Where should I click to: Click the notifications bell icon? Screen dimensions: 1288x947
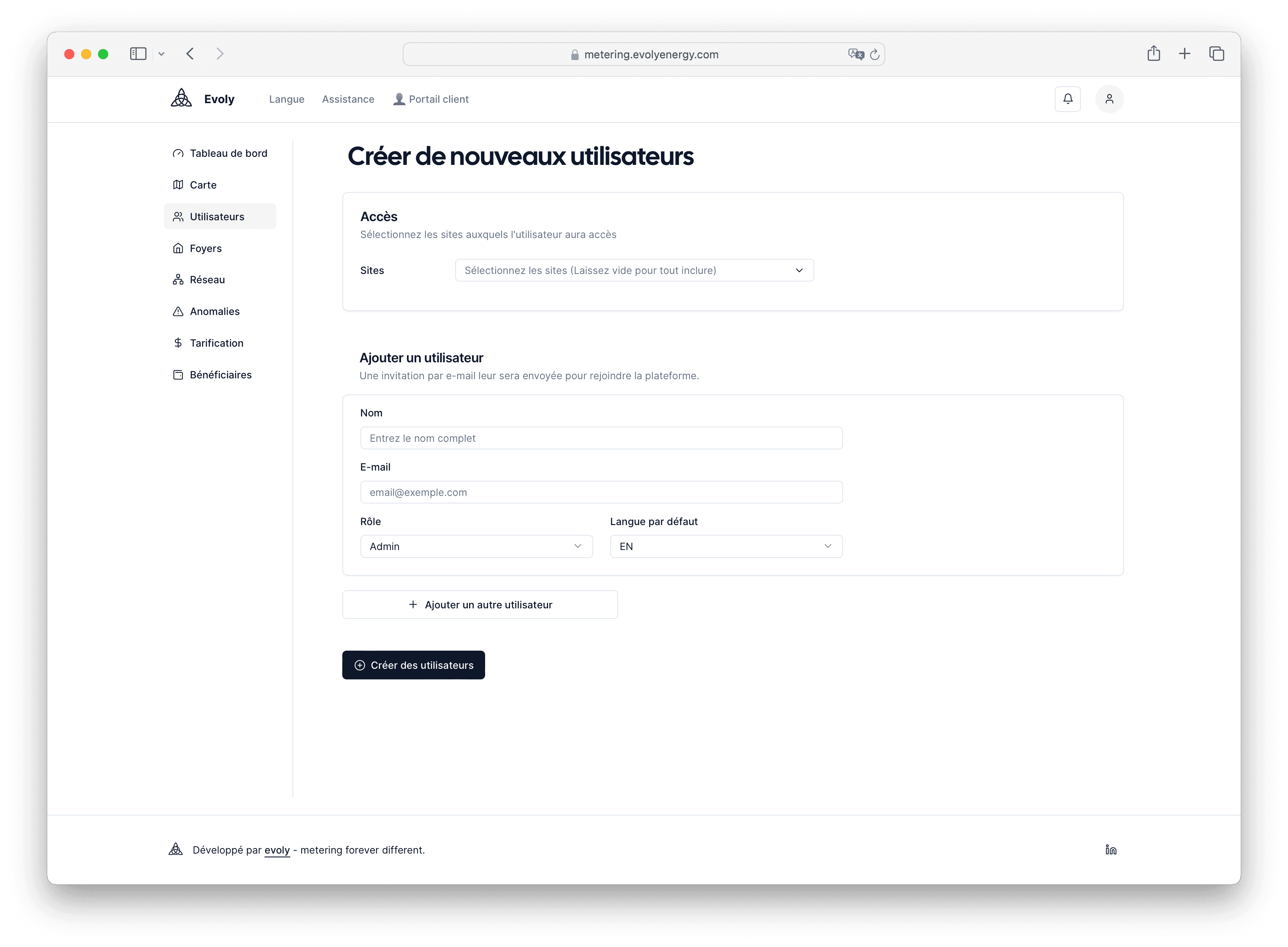click(1067, 99)
